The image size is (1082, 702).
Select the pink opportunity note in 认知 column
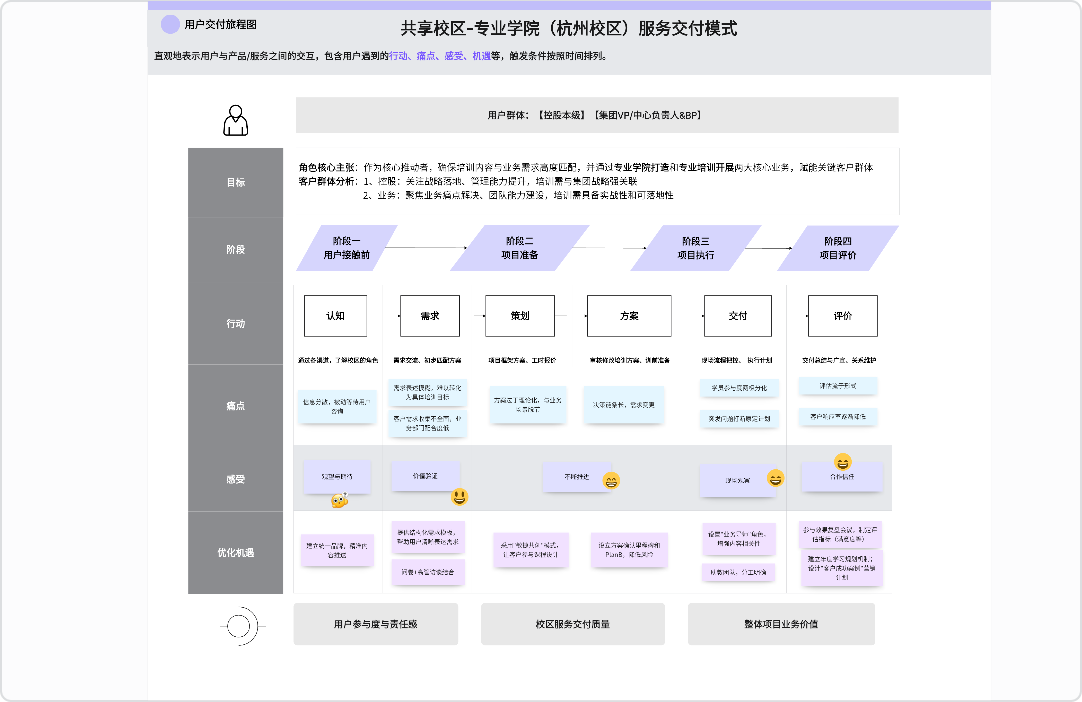click(x=337, y=550)
